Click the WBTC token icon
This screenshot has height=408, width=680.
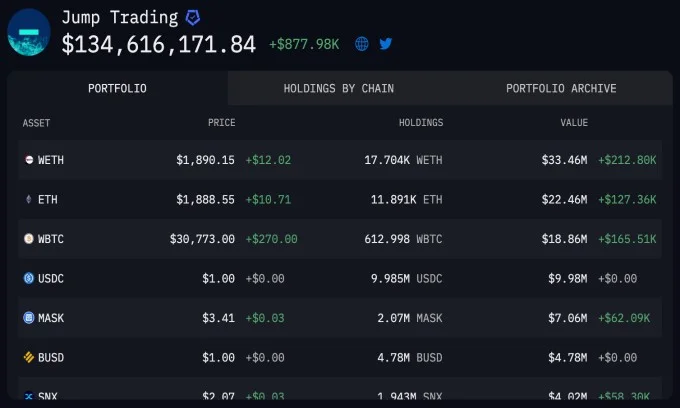28,239
